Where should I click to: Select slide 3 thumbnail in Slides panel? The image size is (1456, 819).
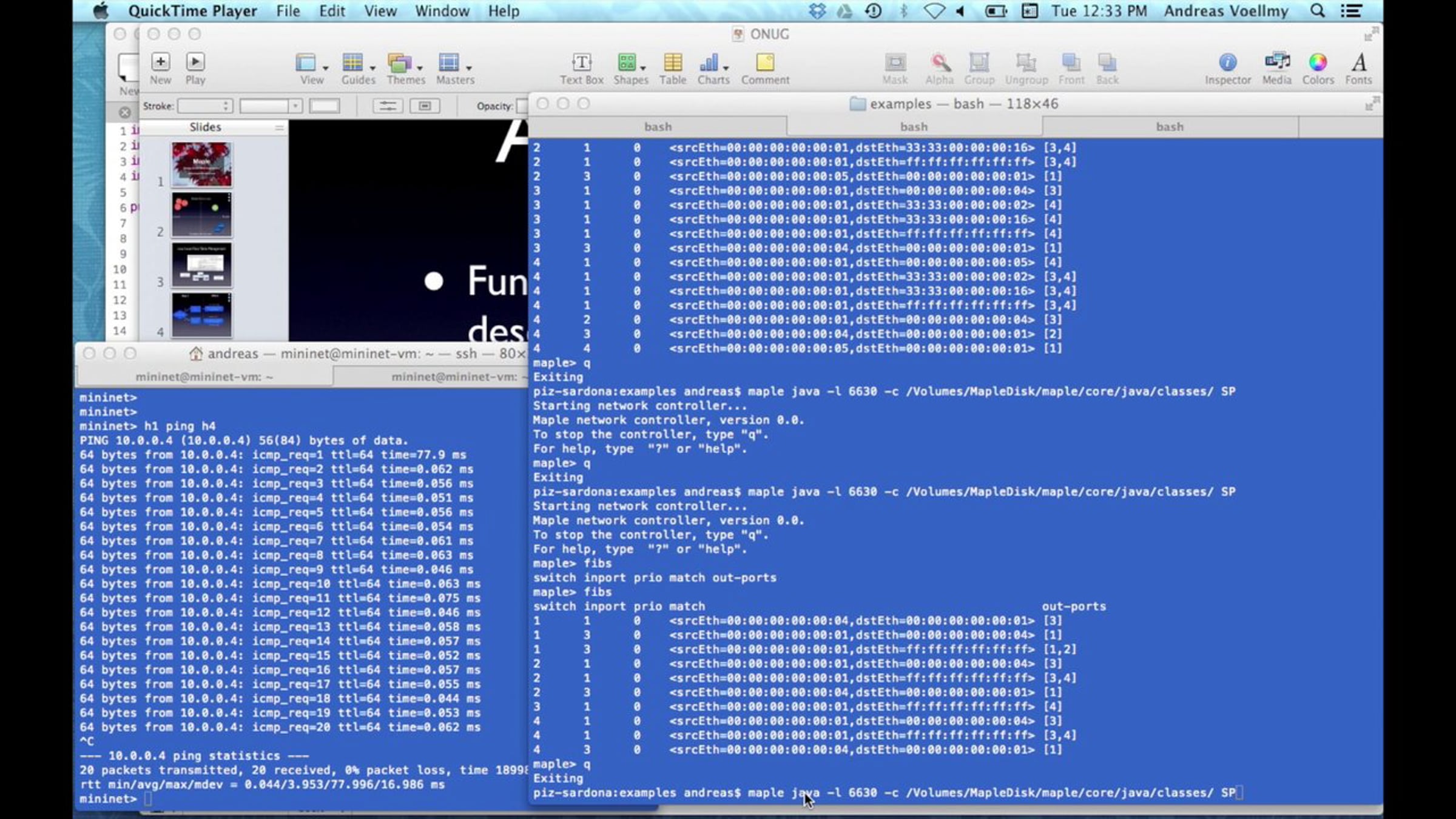point(201,265)
